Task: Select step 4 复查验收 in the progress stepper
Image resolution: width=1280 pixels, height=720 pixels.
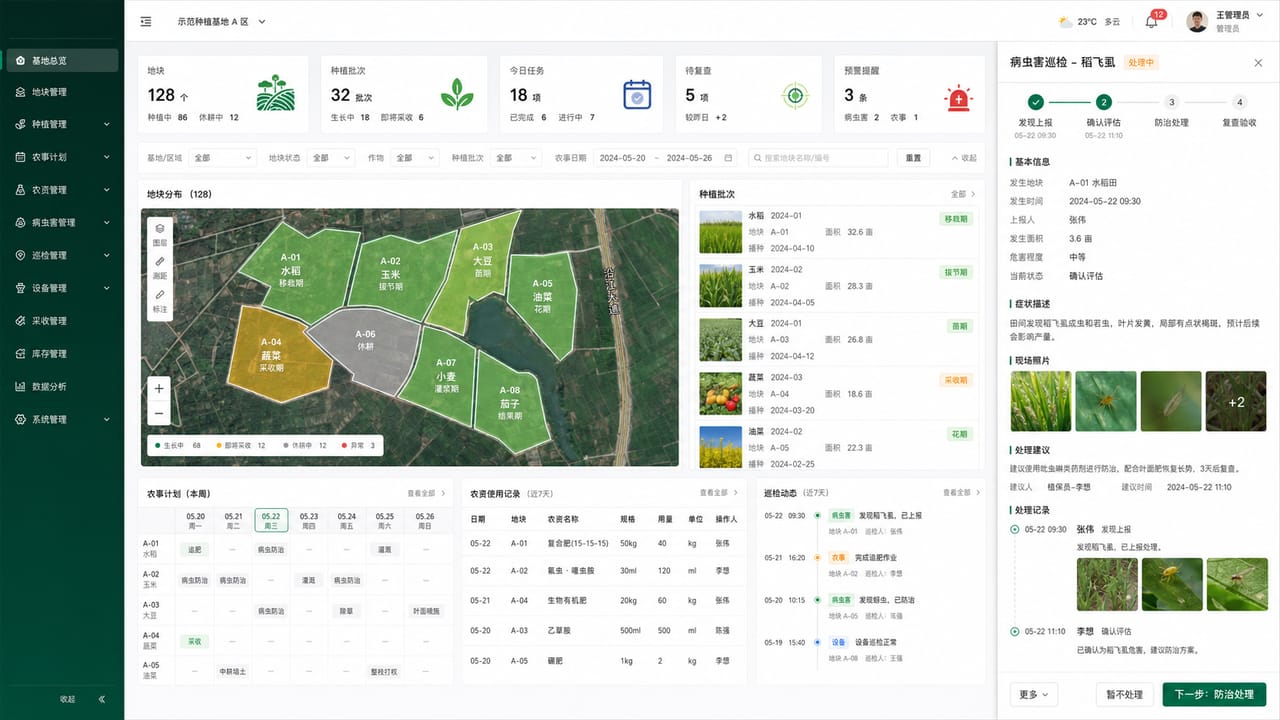Action: (1239, 110)
